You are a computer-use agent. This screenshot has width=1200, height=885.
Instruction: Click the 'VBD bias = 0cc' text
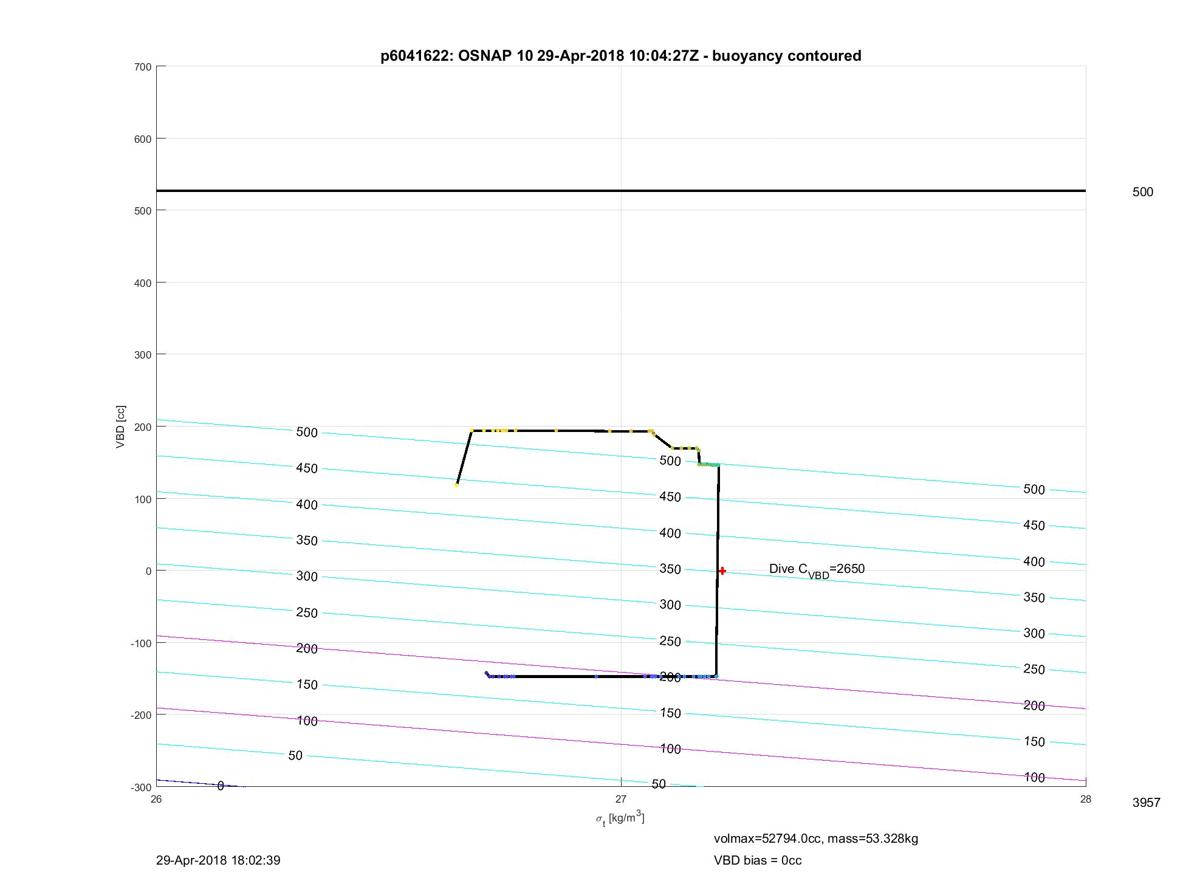tap(757, 860)
